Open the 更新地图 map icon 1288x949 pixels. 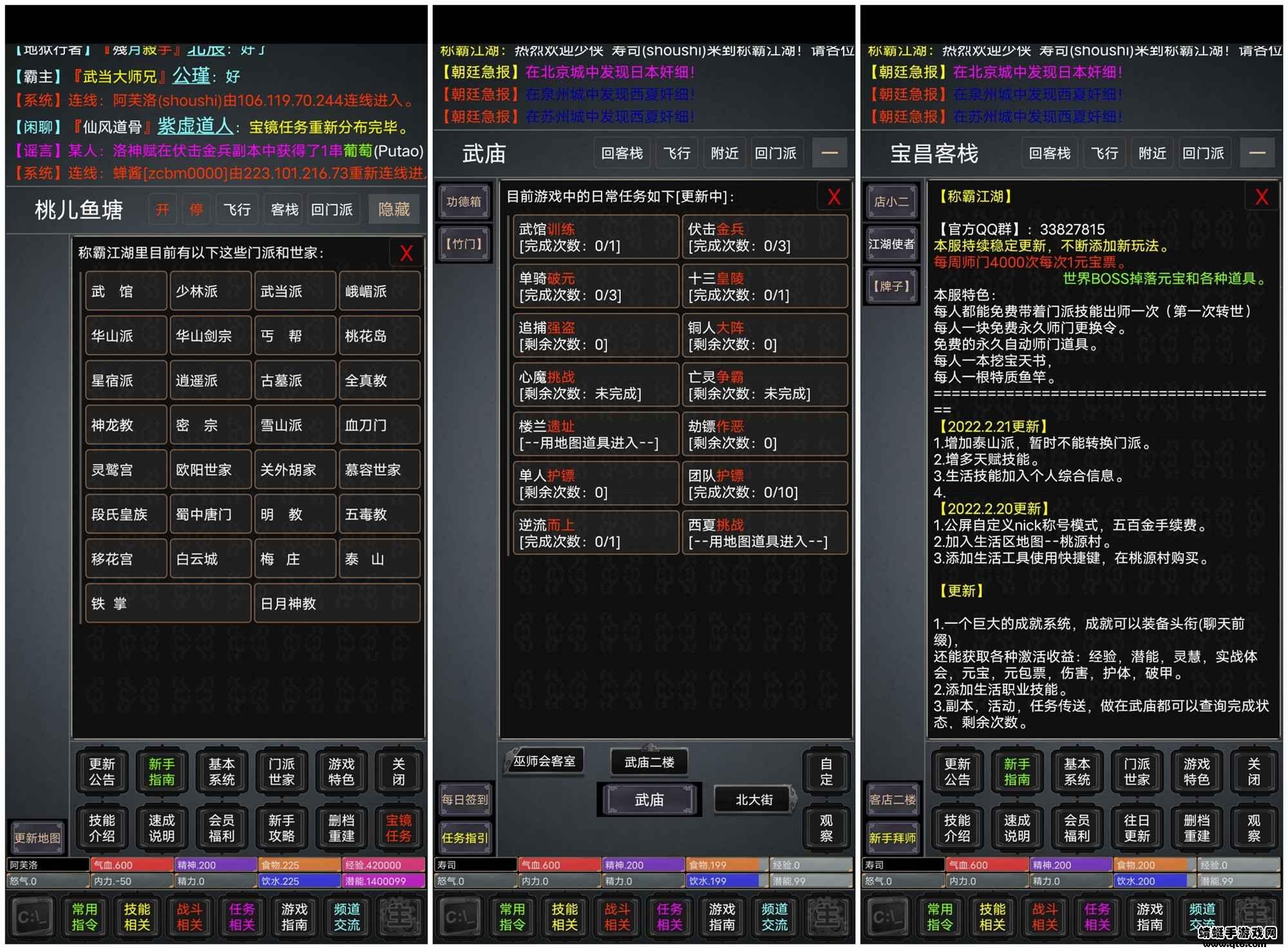coord(37,838)
